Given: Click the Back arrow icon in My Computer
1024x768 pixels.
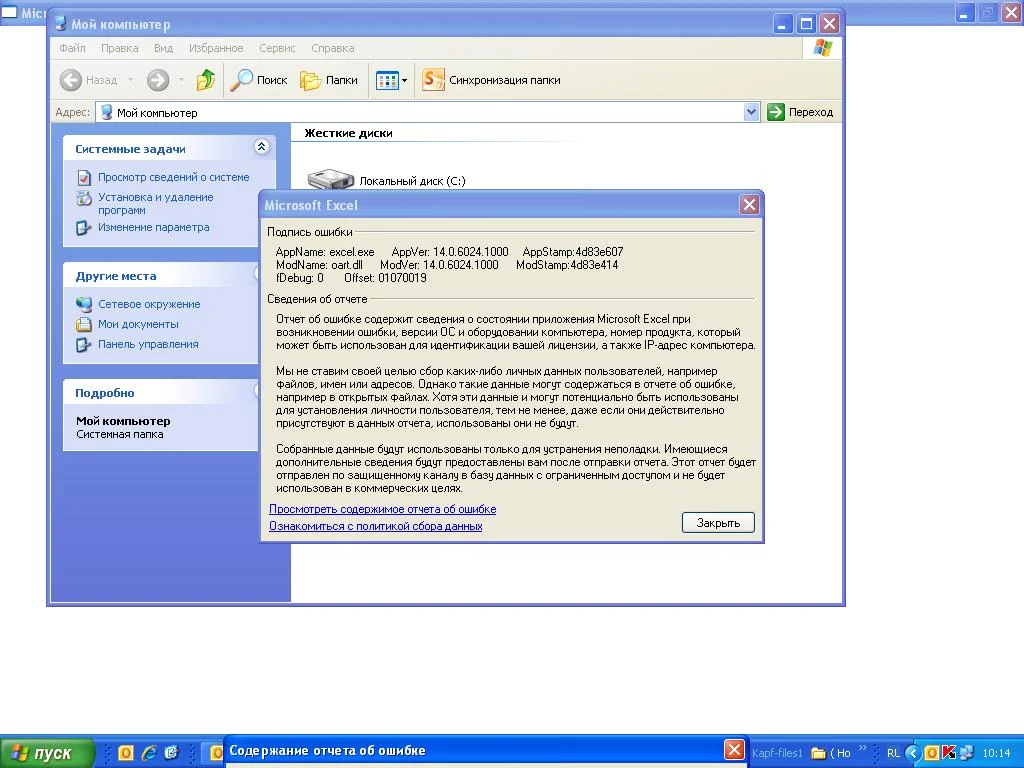Looking at the screenshot, I should [x=71, y=80].
